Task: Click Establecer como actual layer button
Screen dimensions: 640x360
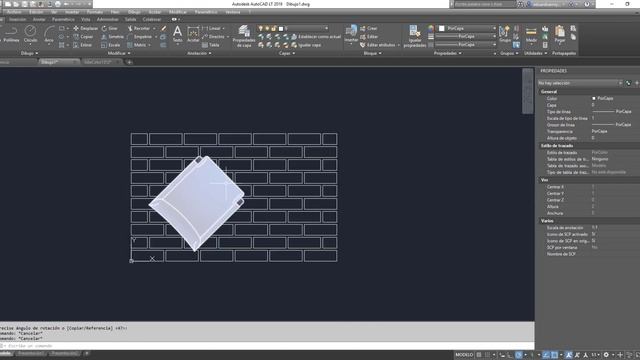Action: coord(316,37)
